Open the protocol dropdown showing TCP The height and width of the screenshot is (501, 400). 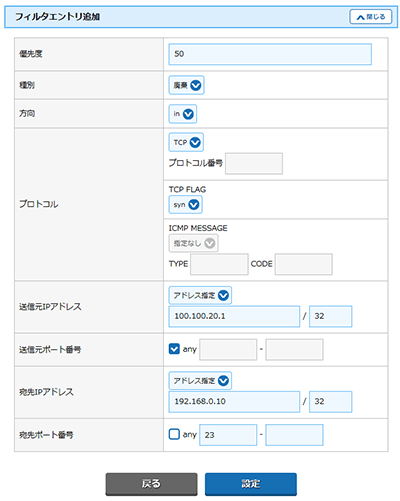186,142
